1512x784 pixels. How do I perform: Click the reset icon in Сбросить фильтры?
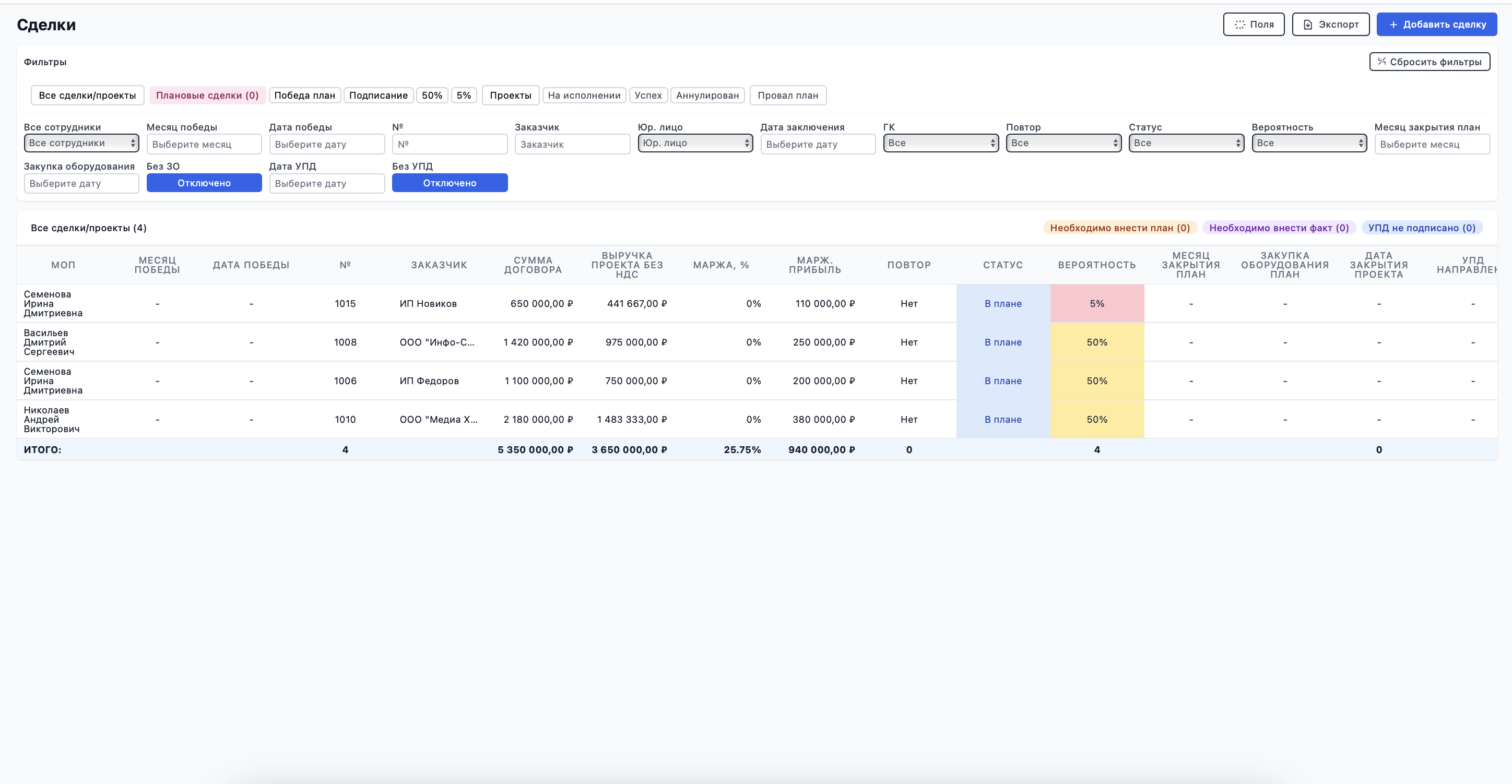[1381, 62]
